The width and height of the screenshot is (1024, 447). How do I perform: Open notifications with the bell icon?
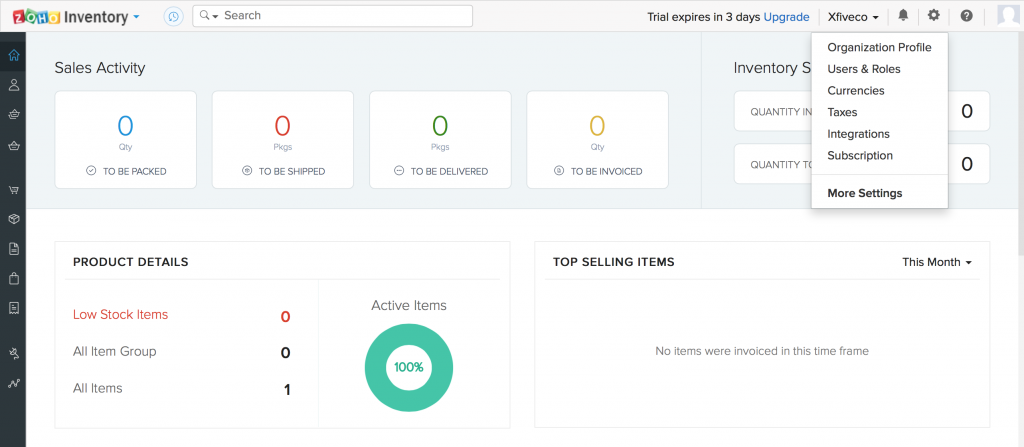[903, 15]
